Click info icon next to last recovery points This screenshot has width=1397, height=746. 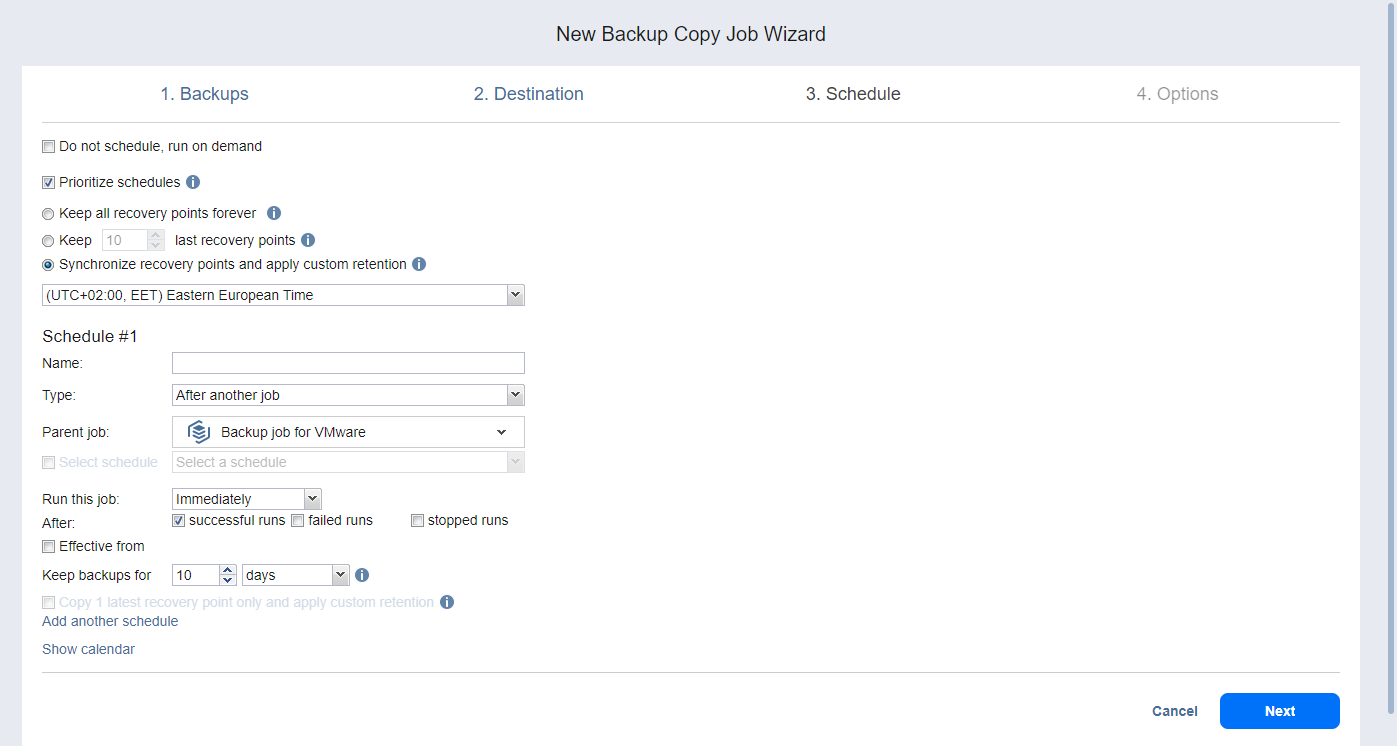coord(308,240)
